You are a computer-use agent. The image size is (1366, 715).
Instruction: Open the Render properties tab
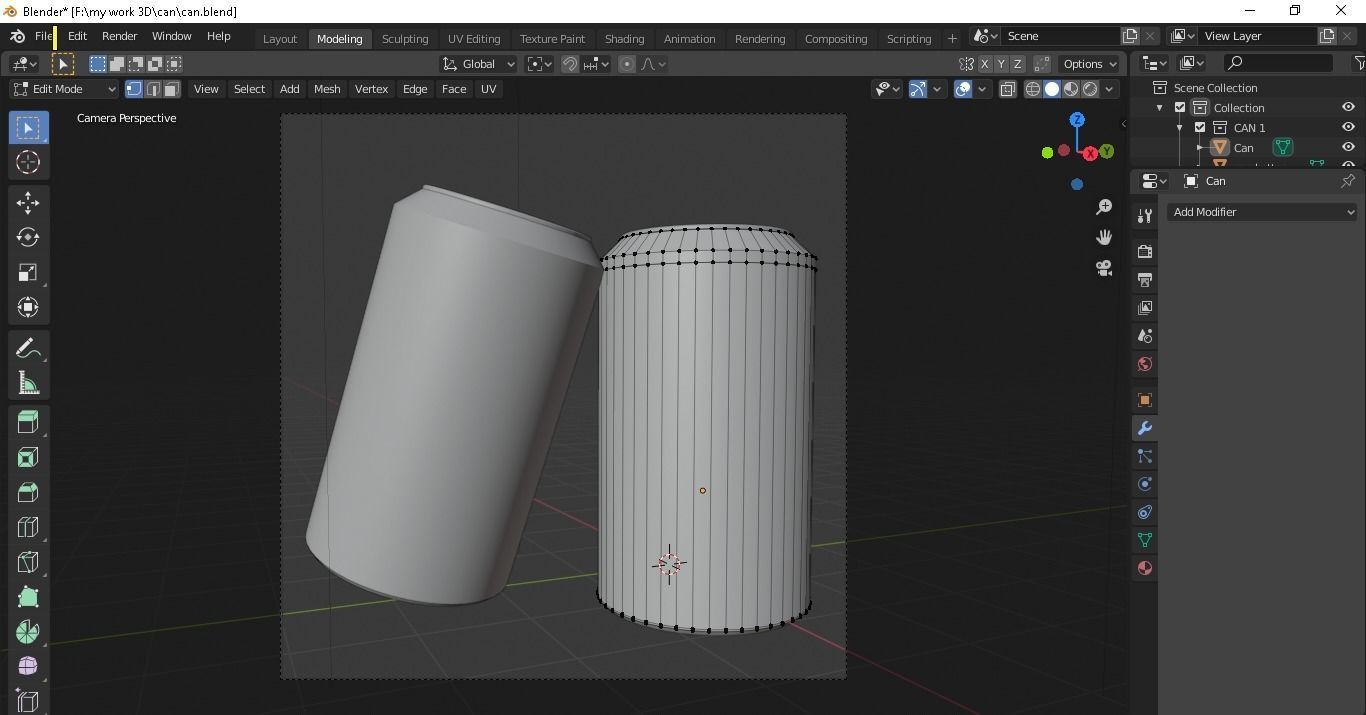(1145, 251)
